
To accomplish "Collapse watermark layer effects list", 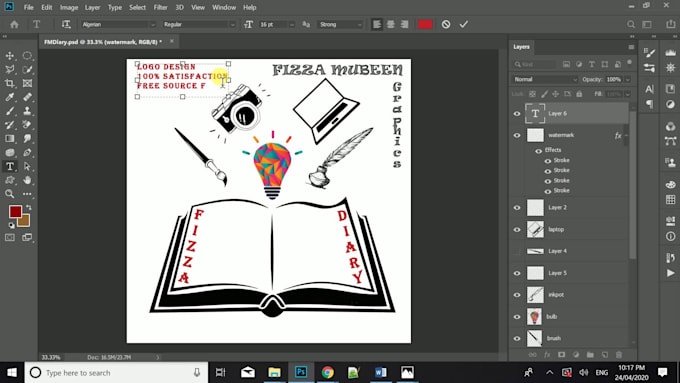I will pos(627,135).
